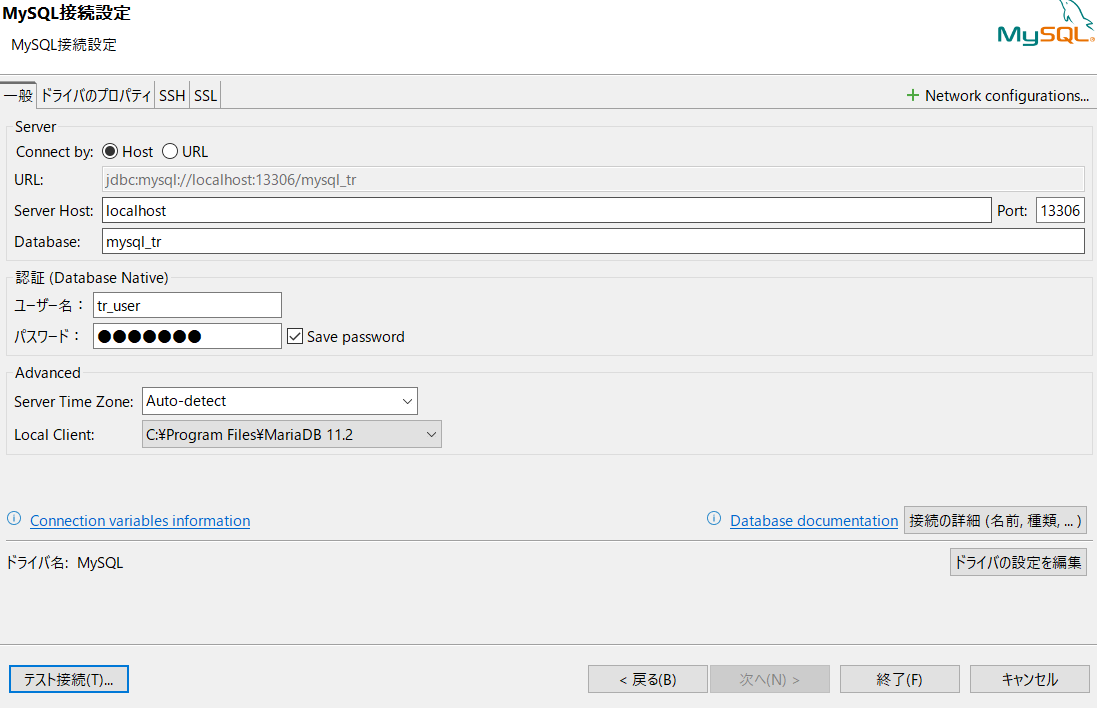This screenshot has width=1097, height=708.
Task: Click ドライバの設定を編集 button
Action: point(1018,562)
